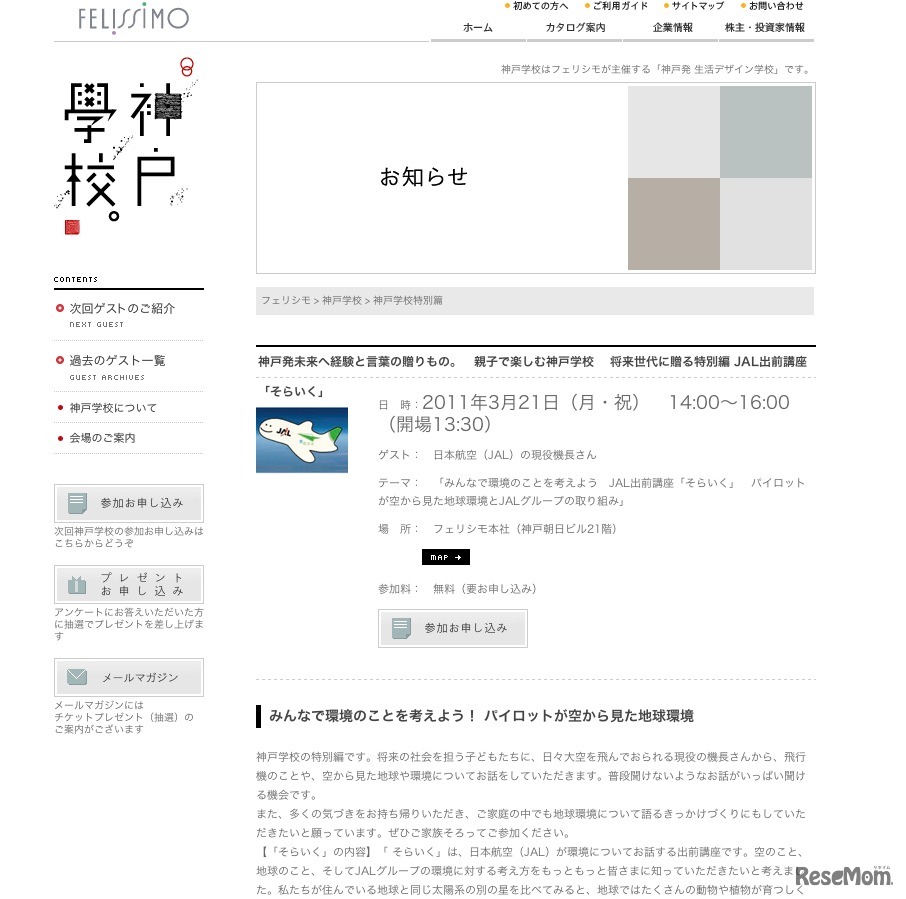This screenshot has height=899, width=906.
Task: Click the JAL airplane illustration thumbnail
Action: tap(301, 440)
